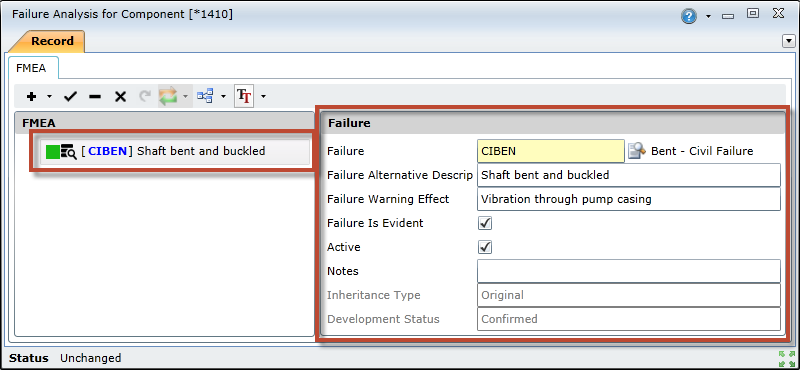Open the dropdown arrow beside TT icon
This screenshot has width=800, height=370.
pyautogui.click(x=263, y=96)
